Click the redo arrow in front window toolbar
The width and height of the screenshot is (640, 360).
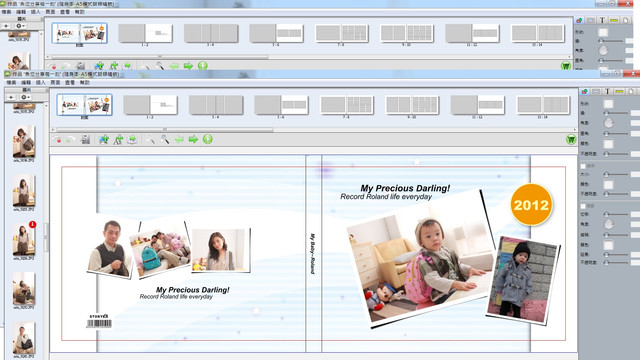pos(70,140)
